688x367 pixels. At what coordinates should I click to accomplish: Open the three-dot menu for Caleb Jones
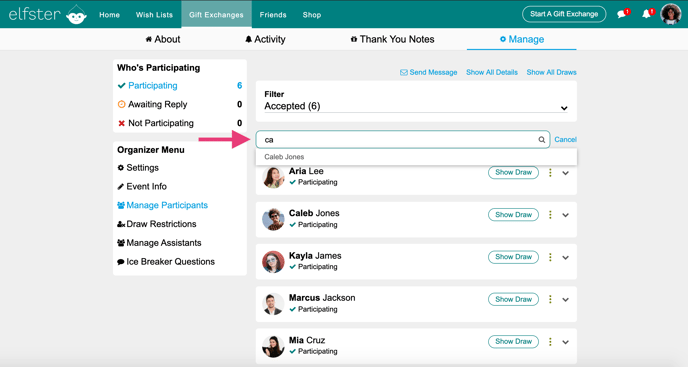[550, 215]
